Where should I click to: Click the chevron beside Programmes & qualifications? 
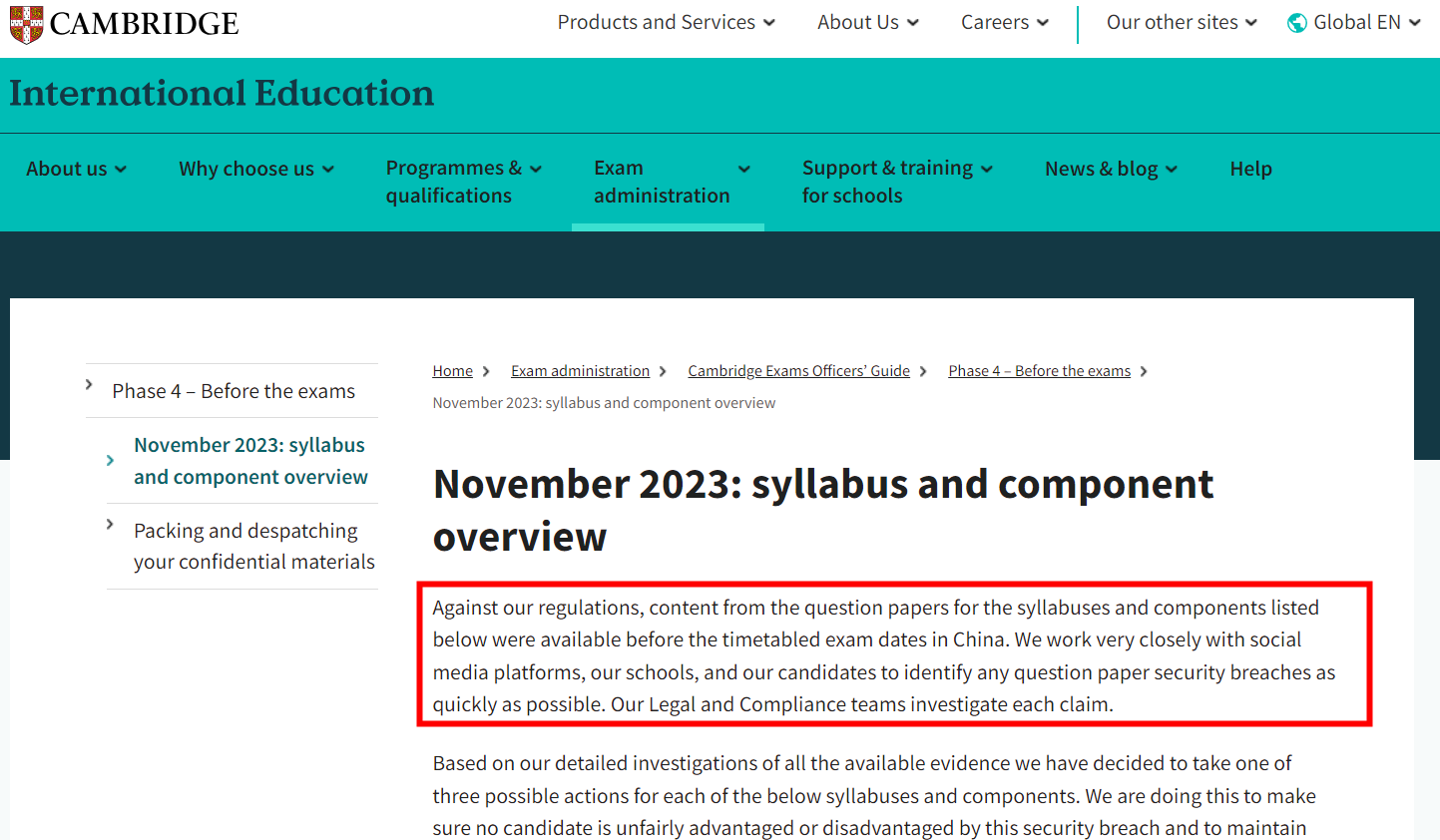click(536, 169)
